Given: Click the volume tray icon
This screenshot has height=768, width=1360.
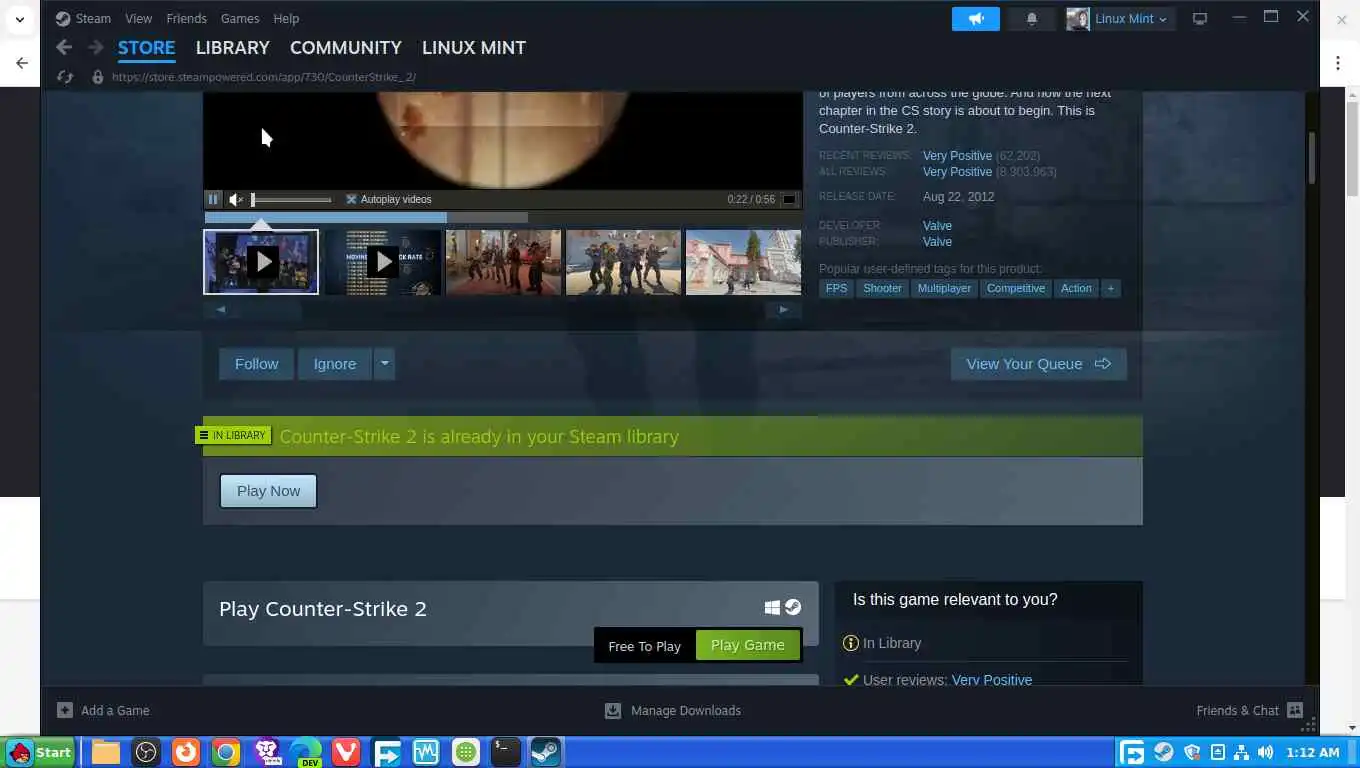Looking at the screenshot, I should pyautogui.click(x=1266, y=752).
